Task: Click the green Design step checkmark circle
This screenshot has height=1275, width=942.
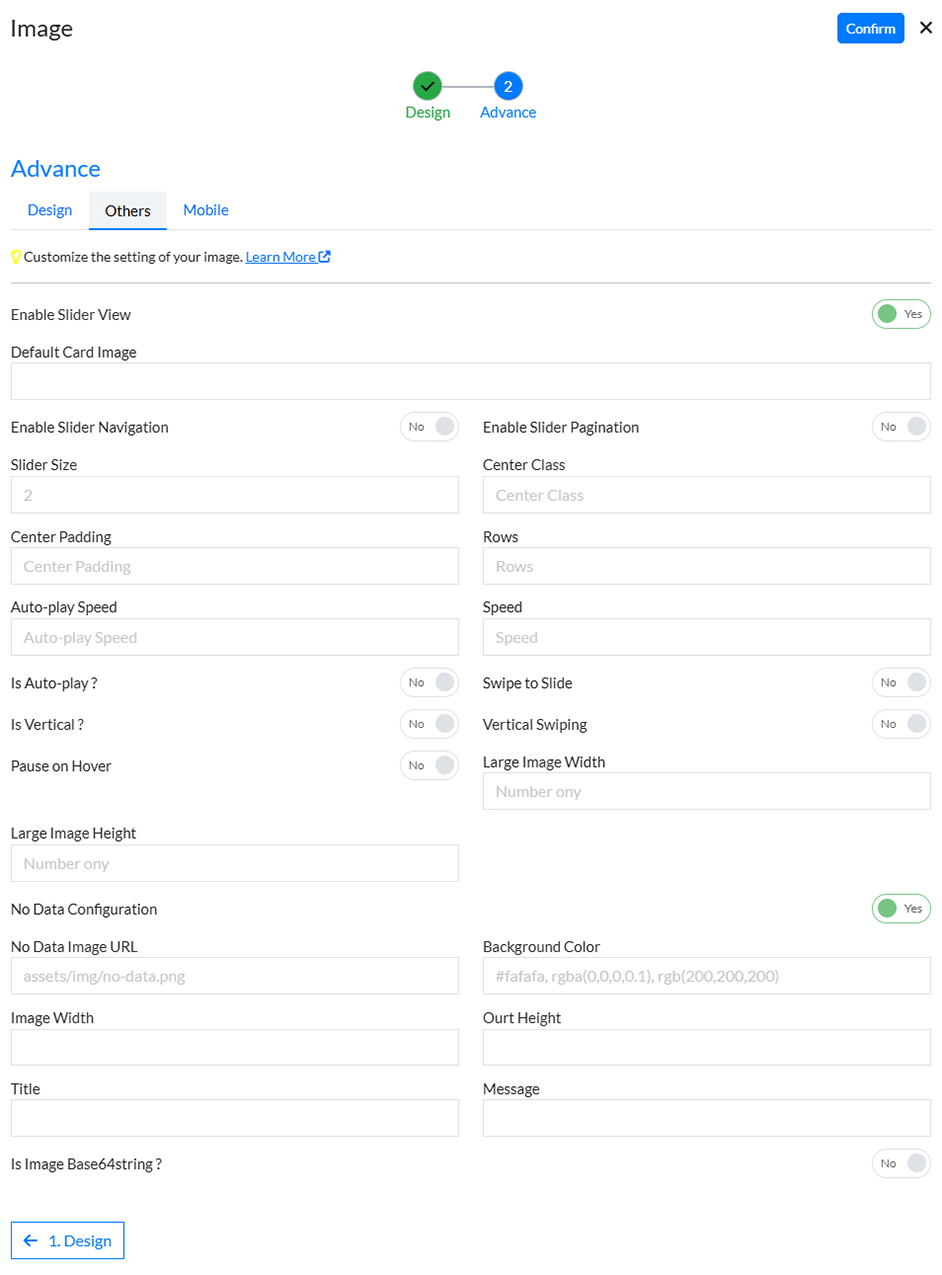Action: coord(427,86)
